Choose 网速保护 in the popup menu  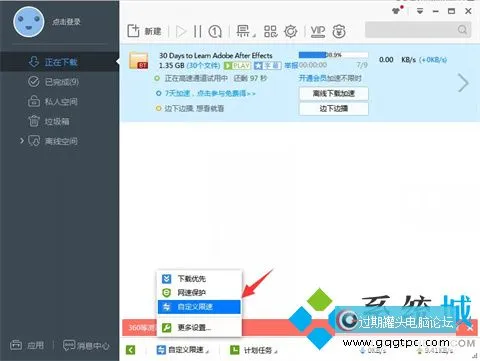[x=199, y=293]
